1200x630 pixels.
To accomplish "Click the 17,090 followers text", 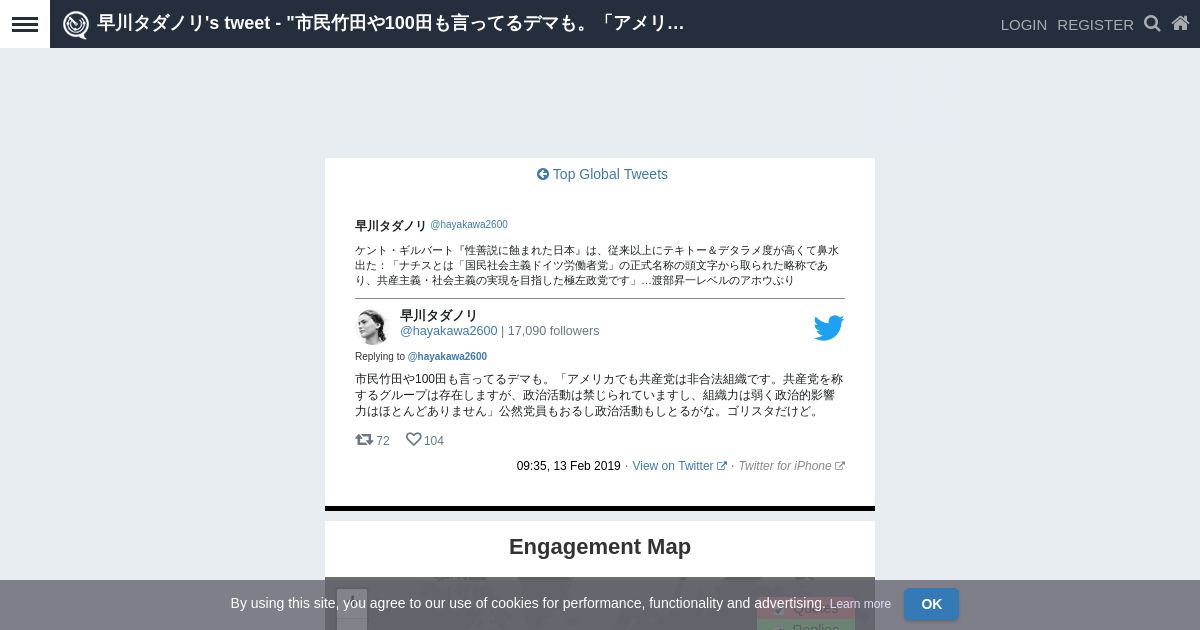I will (x=553, y=331).
